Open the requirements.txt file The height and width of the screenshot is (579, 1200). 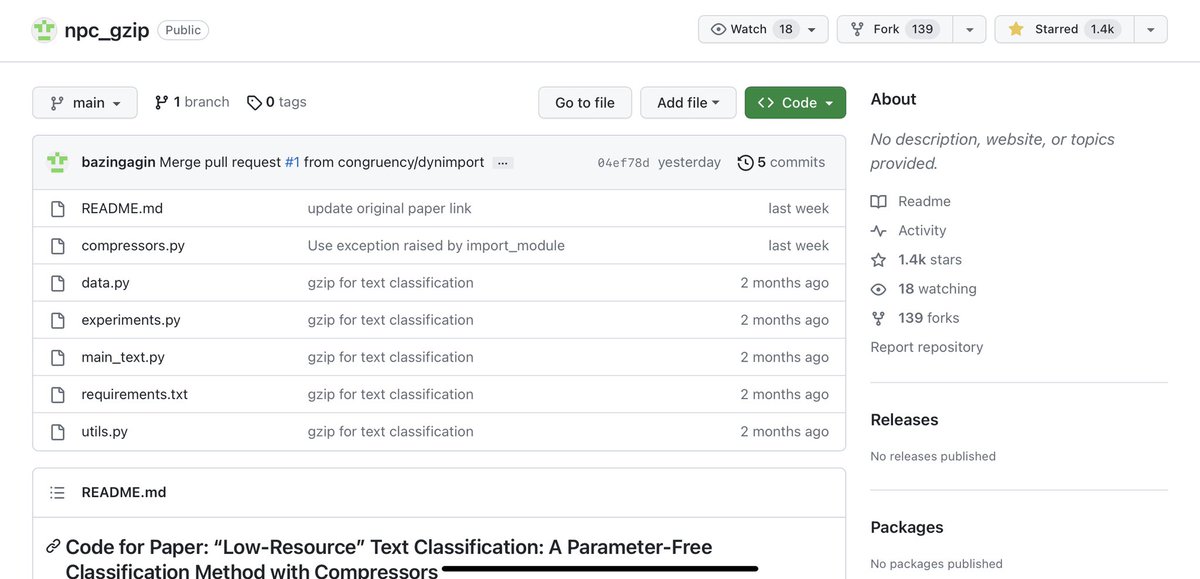point(135,394)
